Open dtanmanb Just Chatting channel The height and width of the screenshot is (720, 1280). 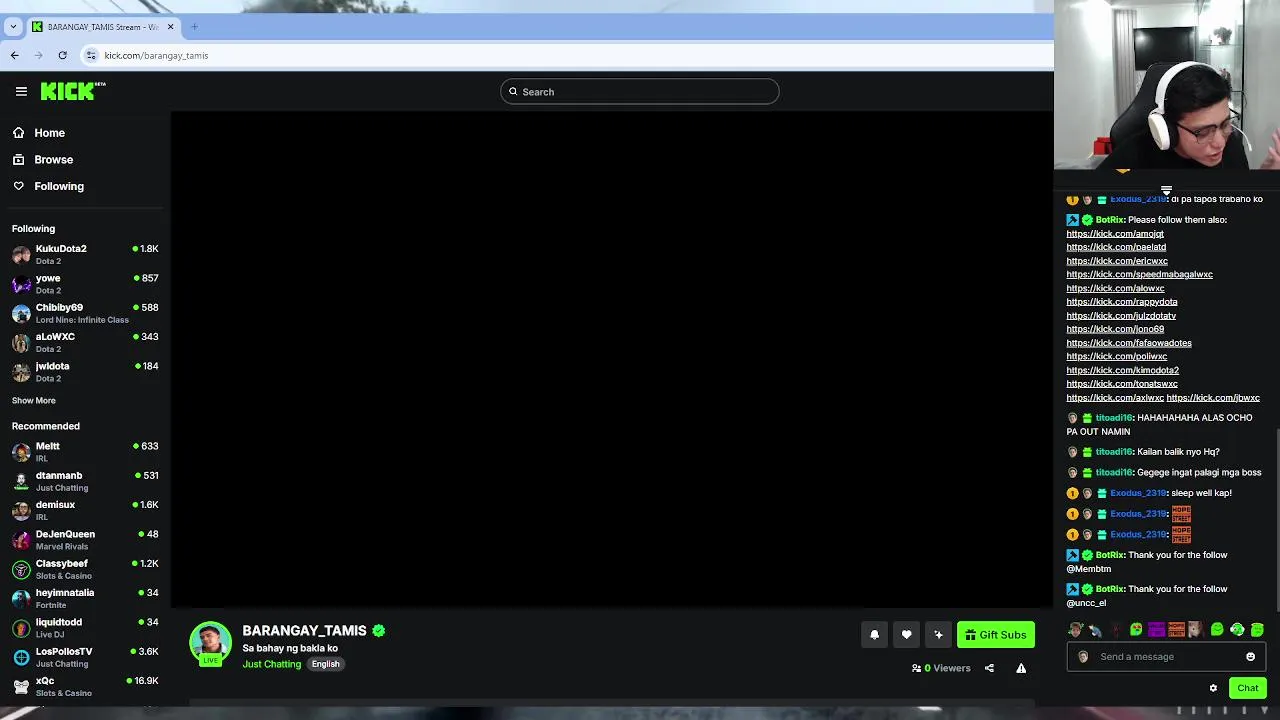85,481
